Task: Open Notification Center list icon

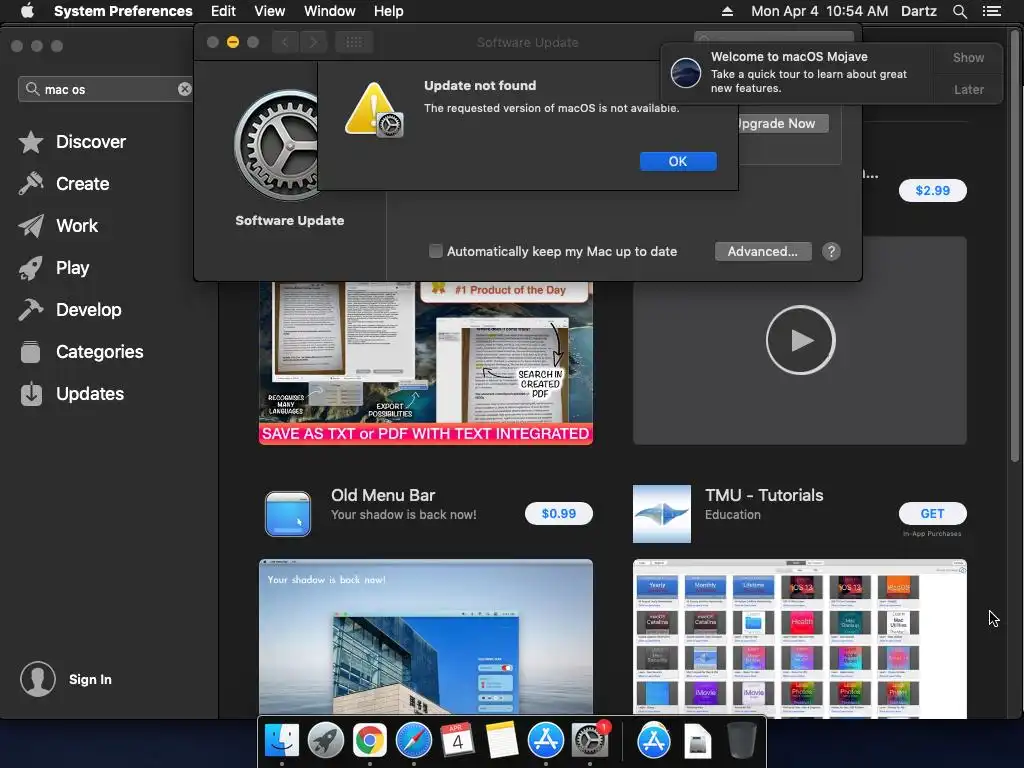Action: tap(992, 11)
